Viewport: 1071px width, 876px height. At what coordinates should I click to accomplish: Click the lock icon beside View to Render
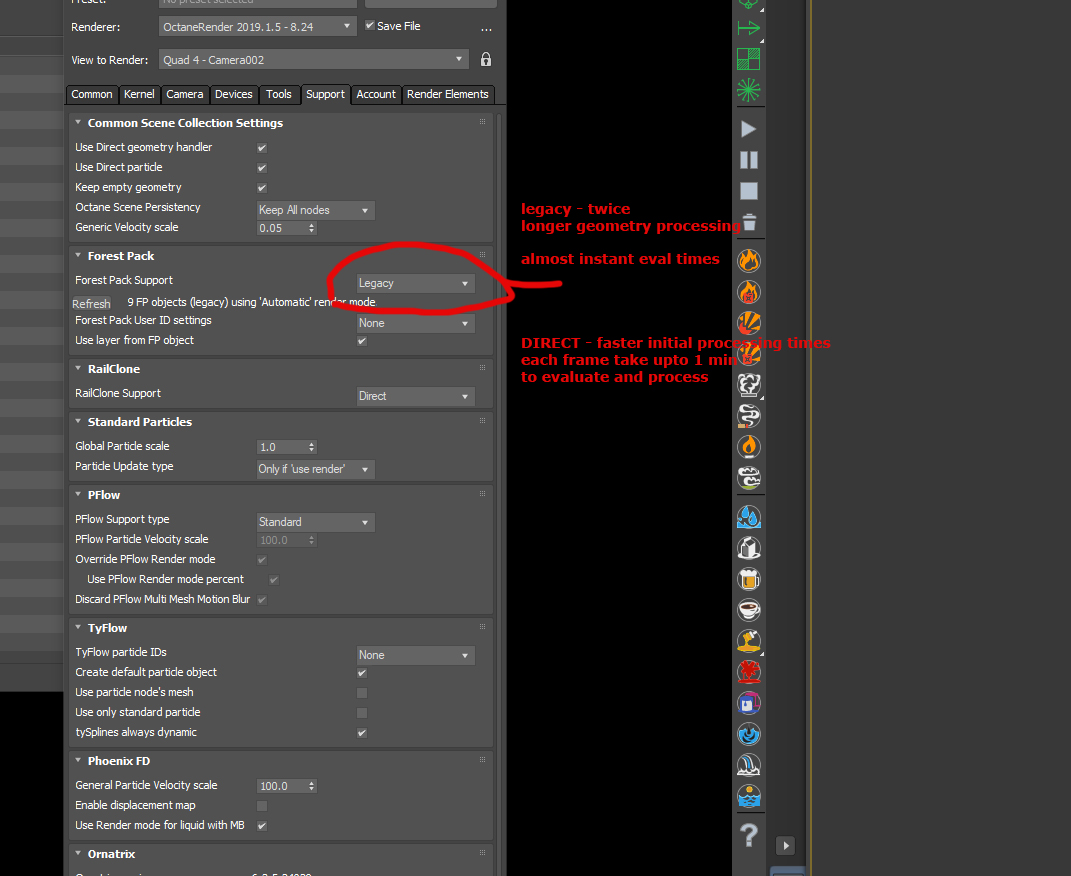(x=486, y=59)
